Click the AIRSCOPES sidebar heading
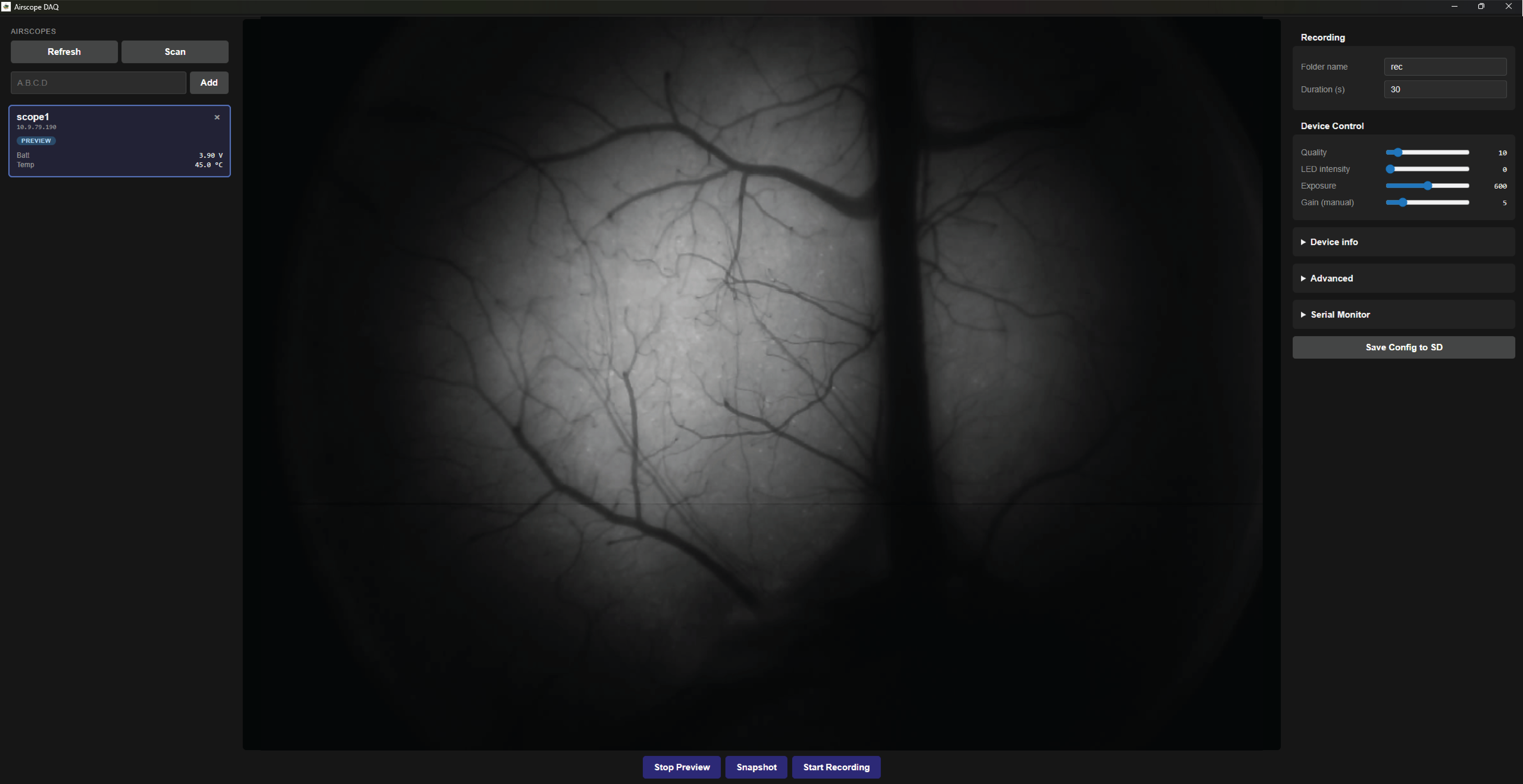This screenshot has width=1523, height=784. [33, 31]
